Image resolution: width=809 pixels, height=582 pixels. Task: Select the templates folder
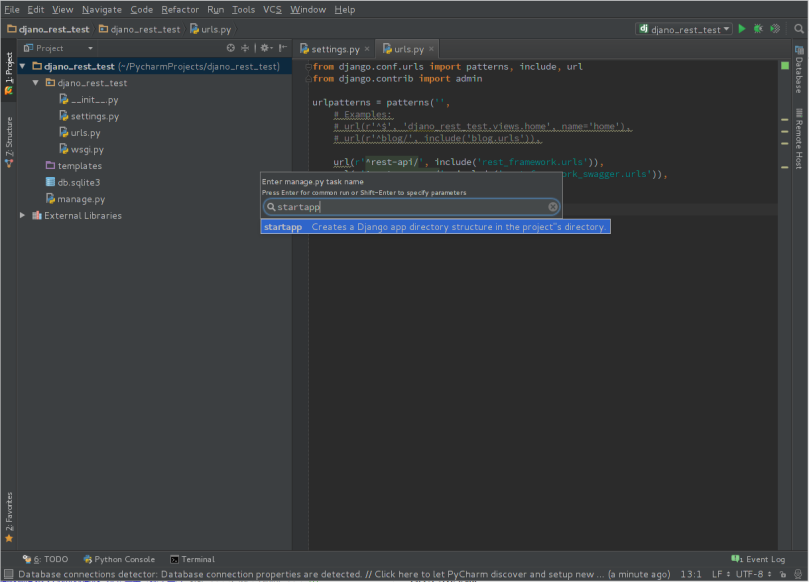[74, 166]
